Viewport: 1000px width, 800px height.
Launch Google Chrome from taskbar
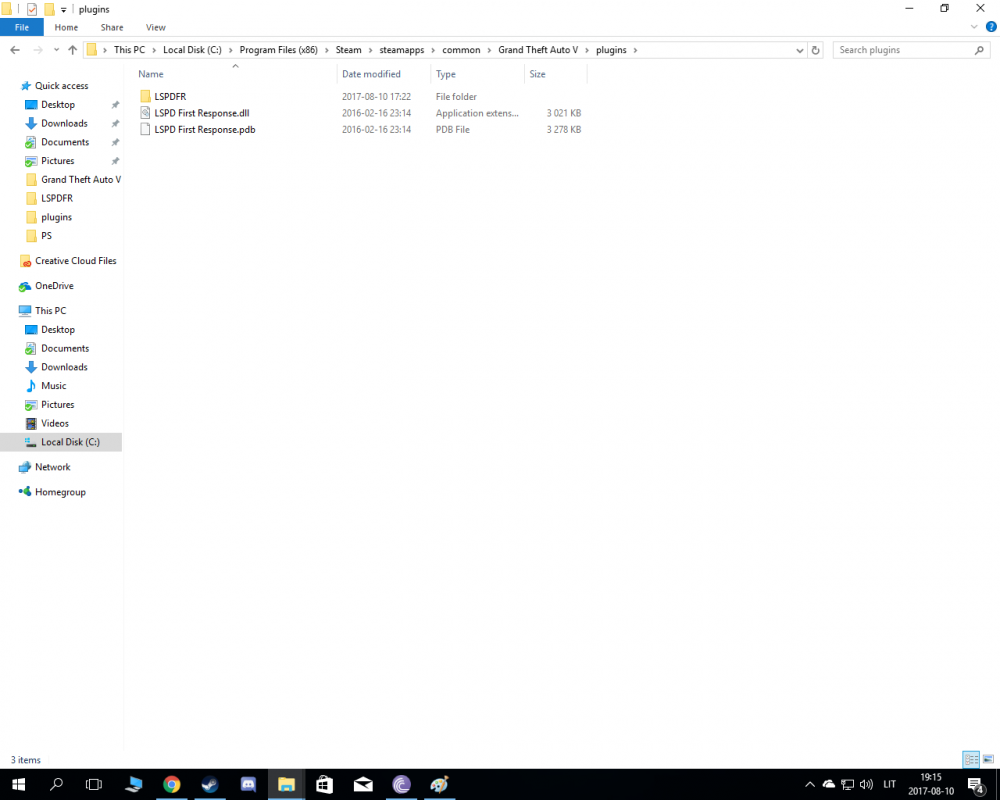click(x=172, y=784)
